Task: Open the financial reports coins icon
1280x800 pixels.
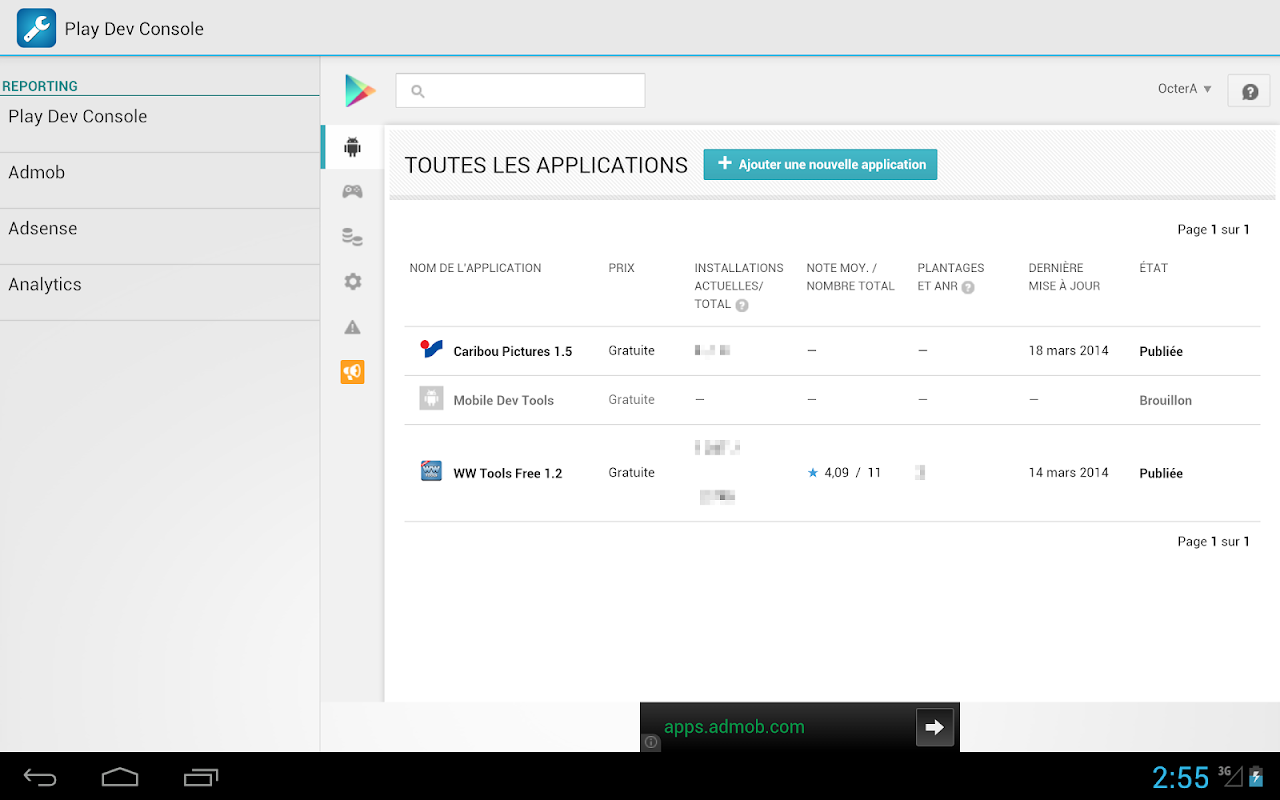Action: coord(352,237)
